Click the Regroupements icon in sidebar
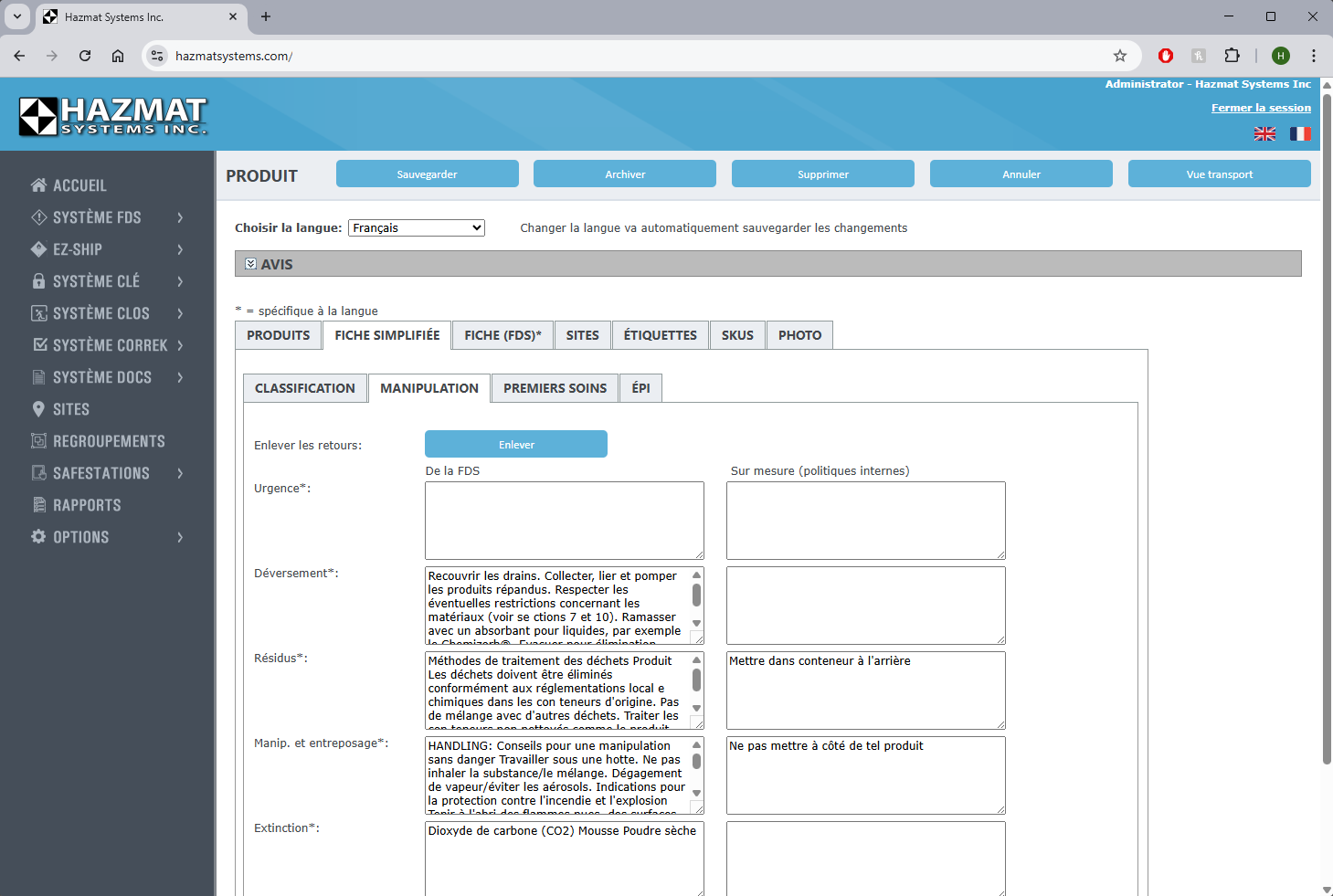Viewport: 1333px width, 896px height. pos(38,441)
